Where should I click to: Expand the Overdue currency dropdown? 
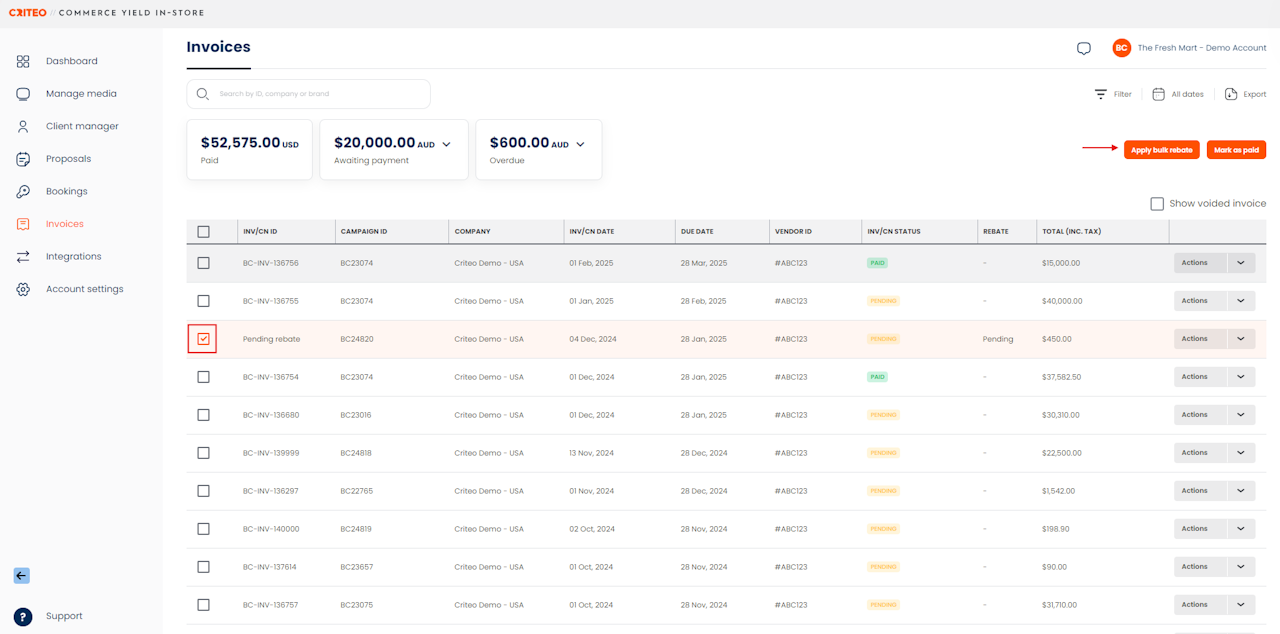[580, 144]
